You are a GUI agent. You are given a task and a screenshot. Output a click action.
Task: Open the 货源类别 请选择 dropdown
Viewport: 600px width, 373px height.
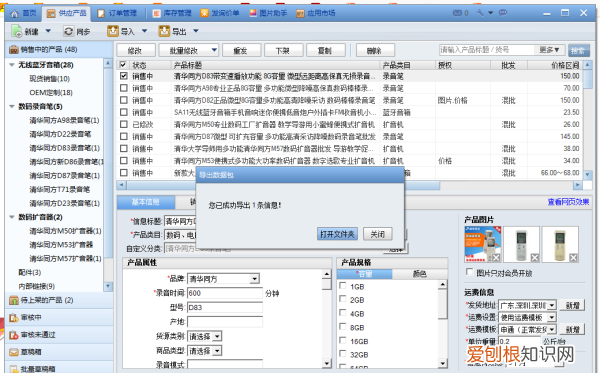pos(217,337)
